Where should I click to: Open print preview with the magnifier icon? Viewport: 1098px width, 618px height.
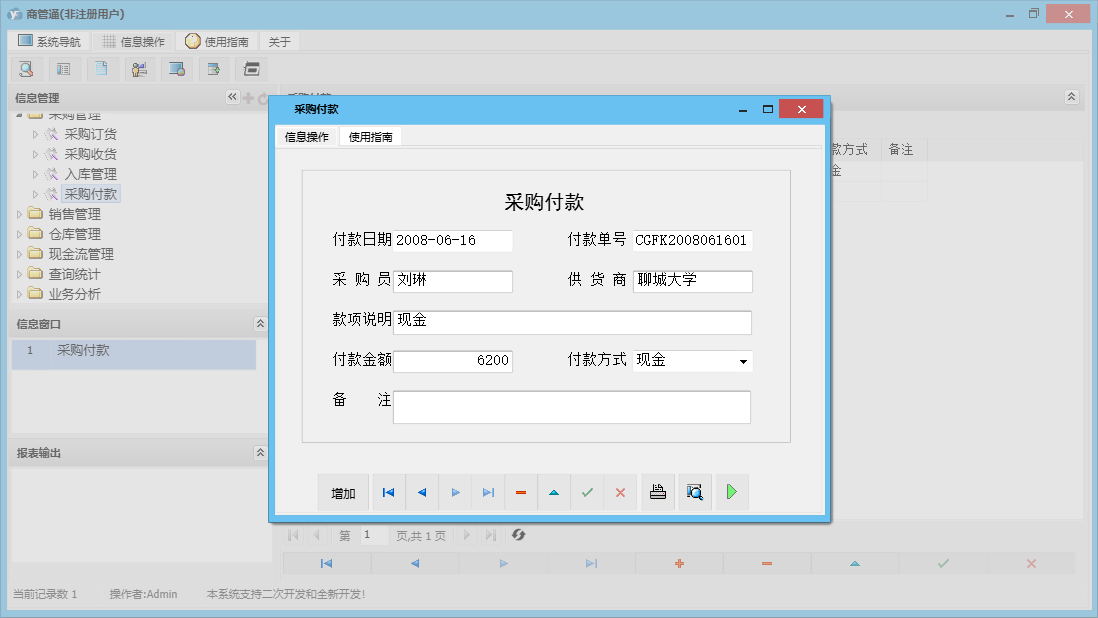point(694,492)
